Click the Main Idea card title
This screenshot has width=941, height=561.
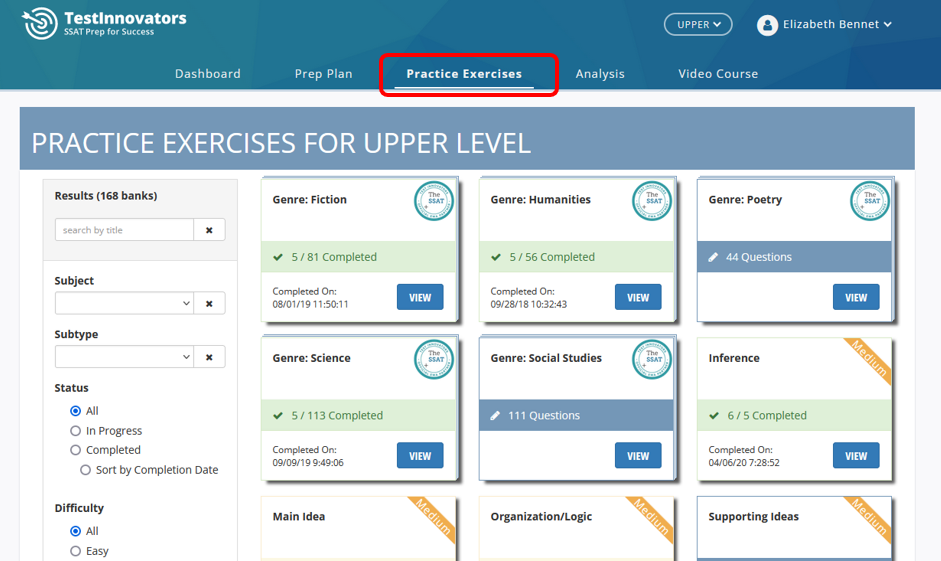click(298, 517)
